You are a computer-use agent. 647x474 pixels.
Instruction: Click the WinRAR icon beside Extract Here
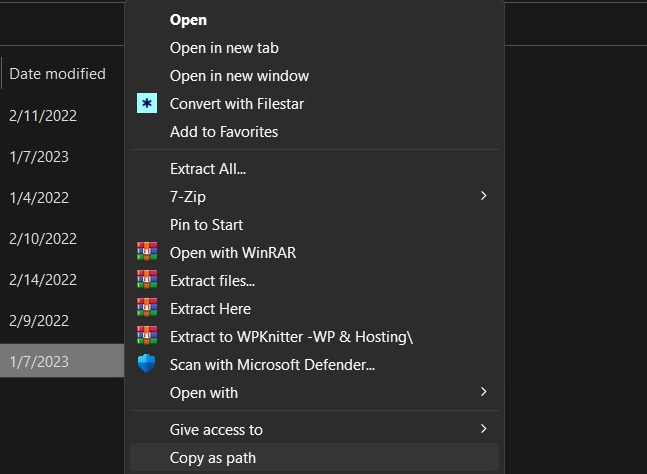(147, 309)
